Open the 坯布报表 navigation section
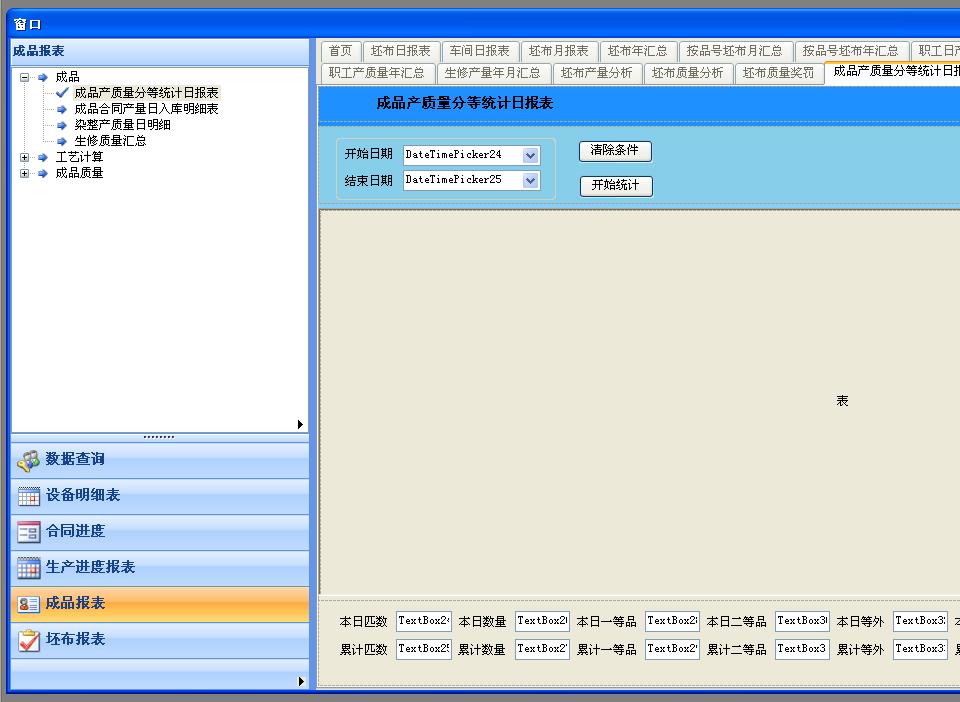The image size is (960, 702). click(160, 640)
